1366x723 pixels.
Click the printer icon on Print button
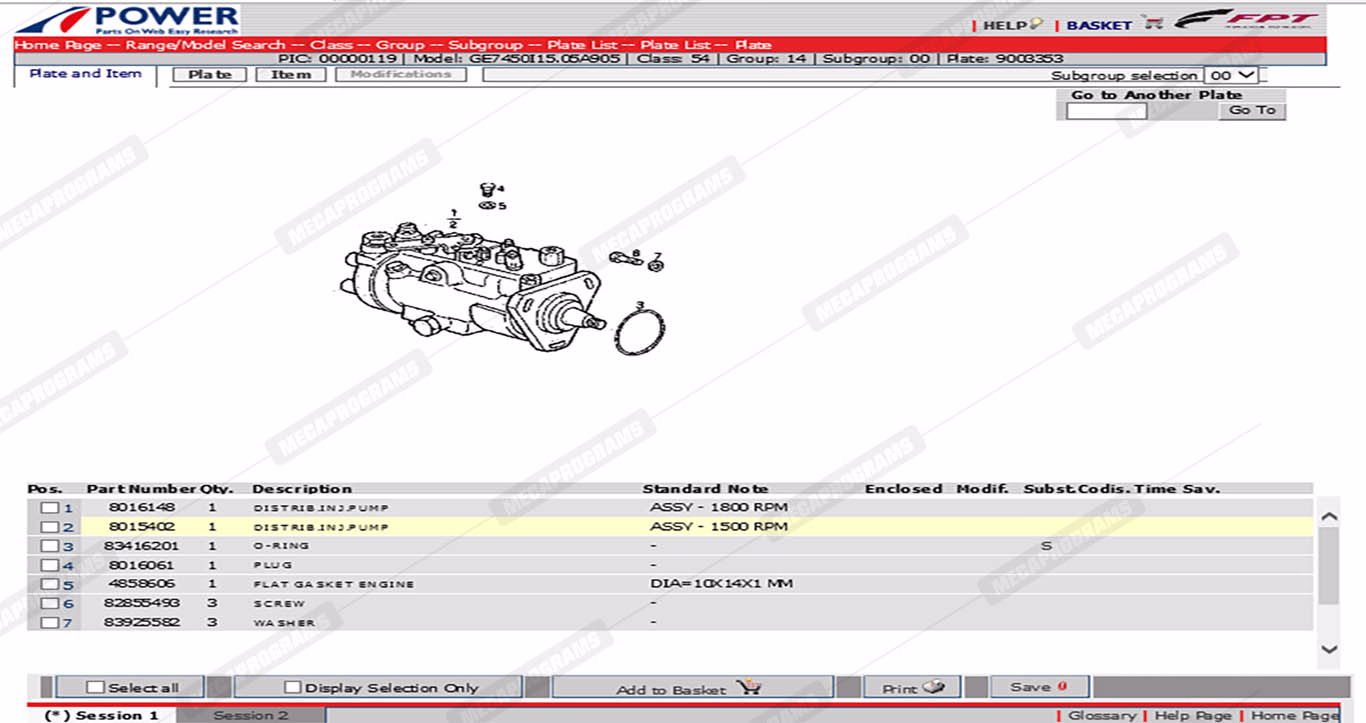click(x=934, y=687)
